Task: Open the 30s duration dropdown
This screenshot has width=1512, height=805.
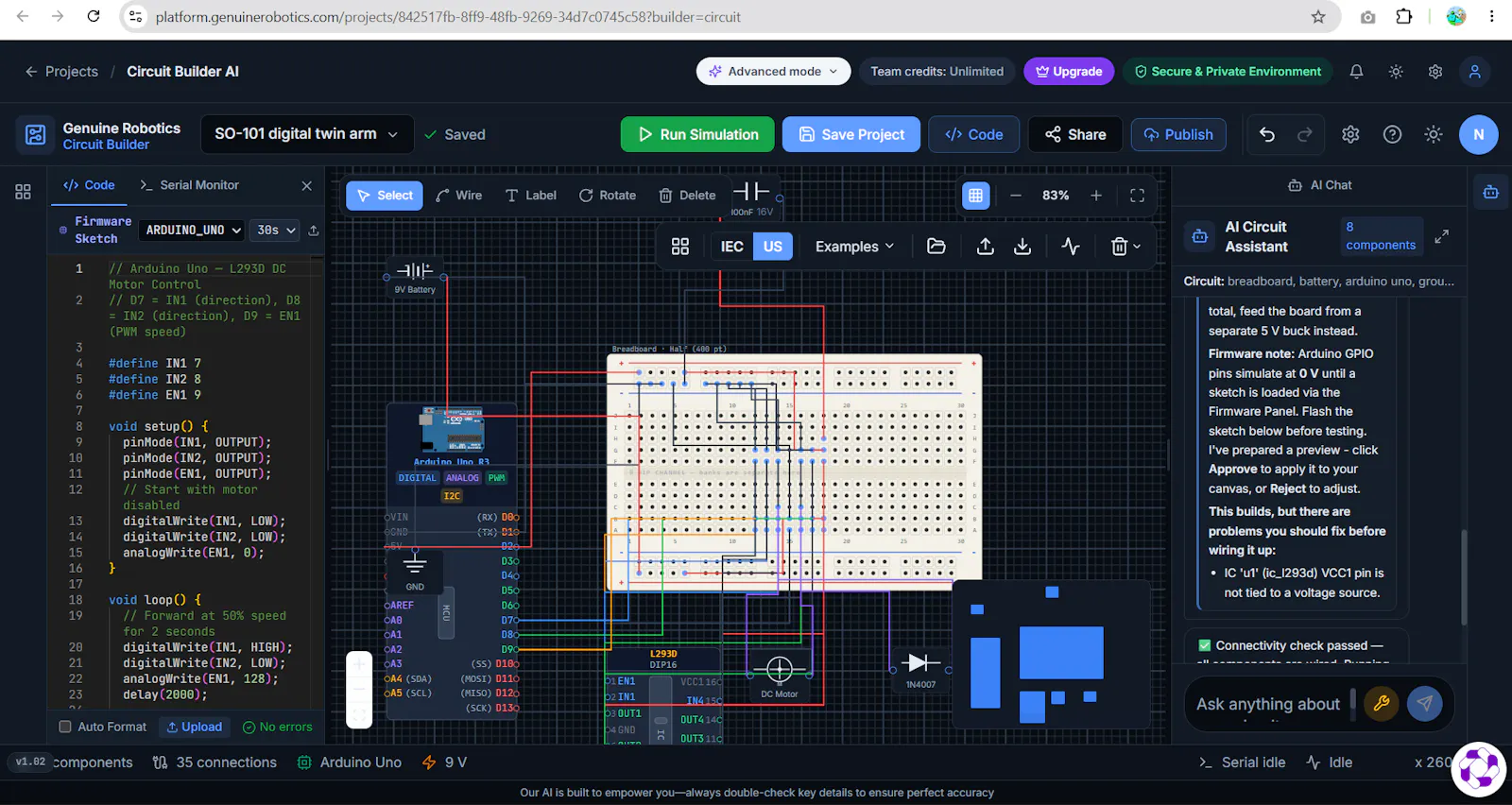Action: [x=277, y=230]
